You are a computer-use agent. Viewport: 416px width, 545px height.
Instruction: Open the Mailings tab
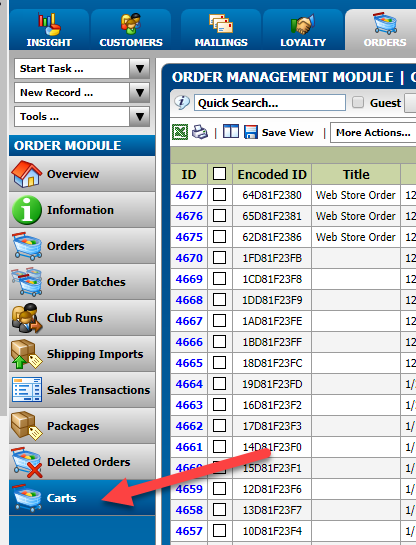(x=221, y=30)
